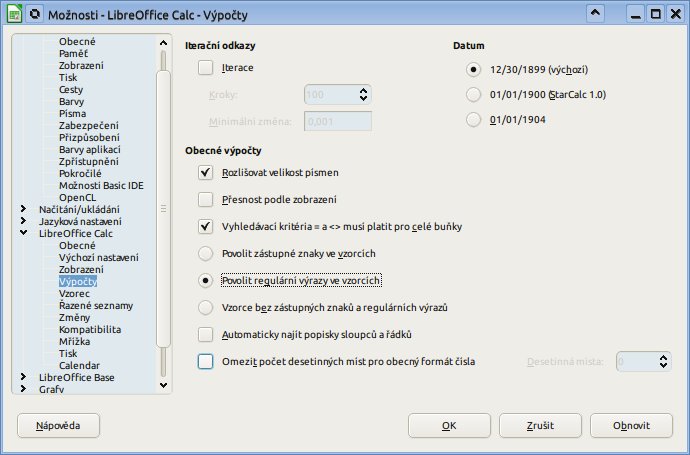Enable Omezit počet desetinných míst checkbox

click(x=206, y=361)
